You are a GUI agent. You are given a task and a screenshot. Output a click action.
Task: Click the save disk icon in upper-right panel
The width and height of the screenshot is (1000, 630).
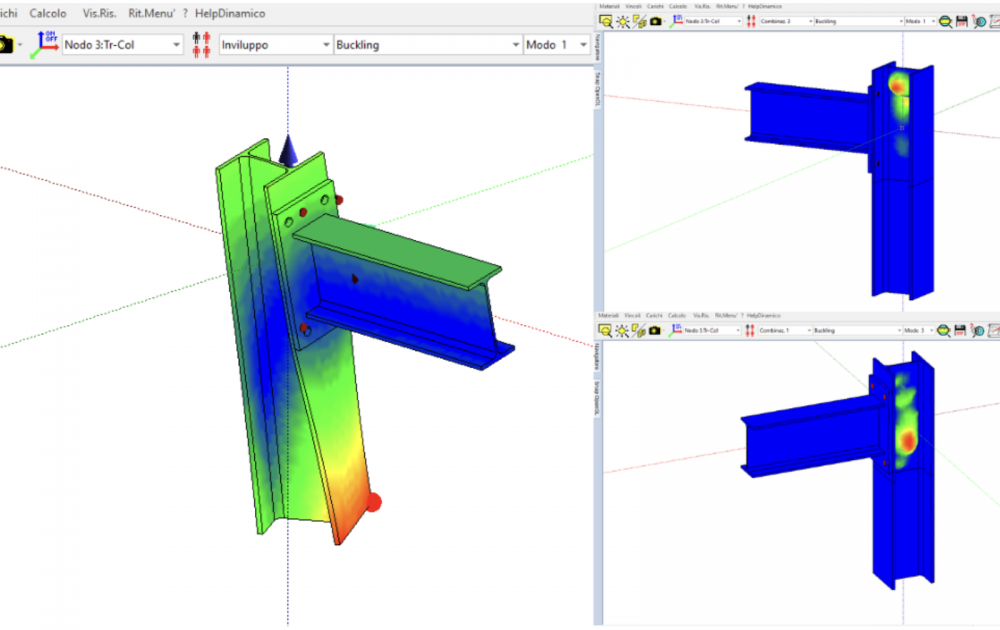961,21
